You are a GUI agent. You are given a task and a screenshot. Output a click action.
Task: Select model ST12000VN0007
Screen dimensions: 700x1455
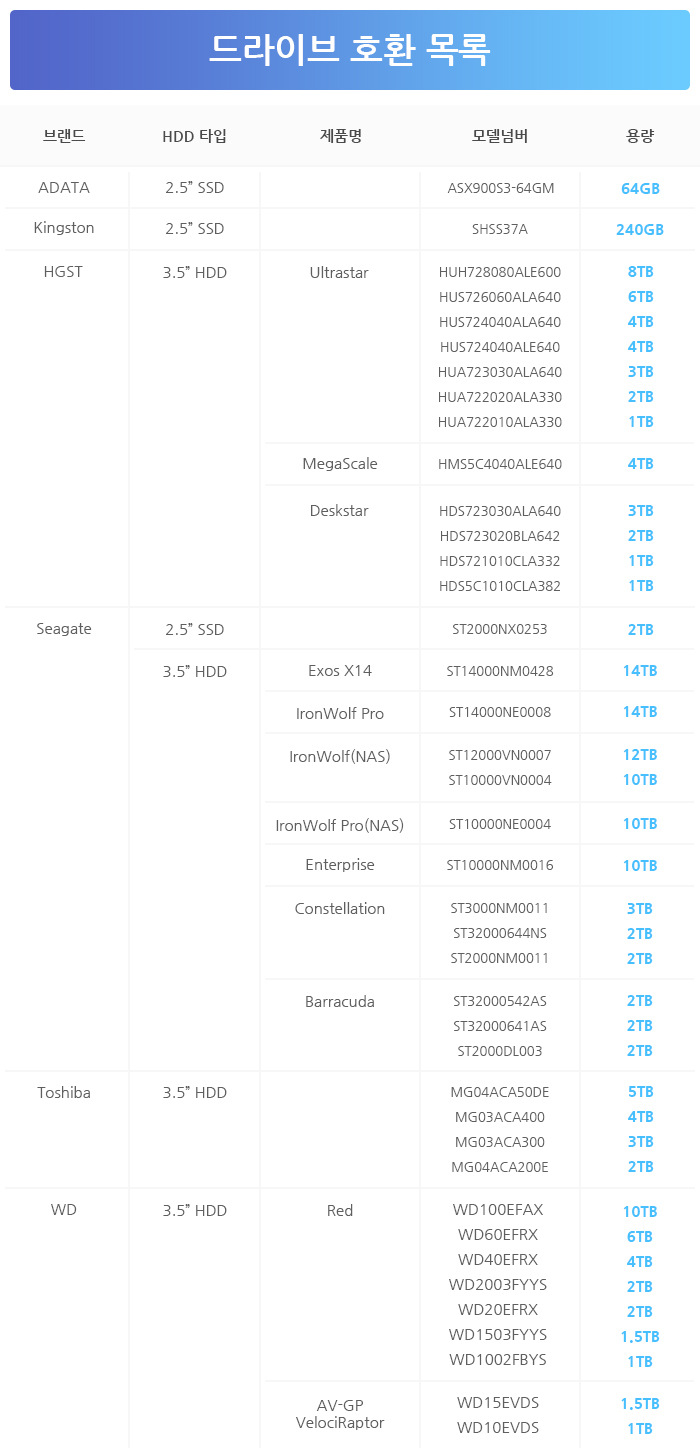(500, 755)
